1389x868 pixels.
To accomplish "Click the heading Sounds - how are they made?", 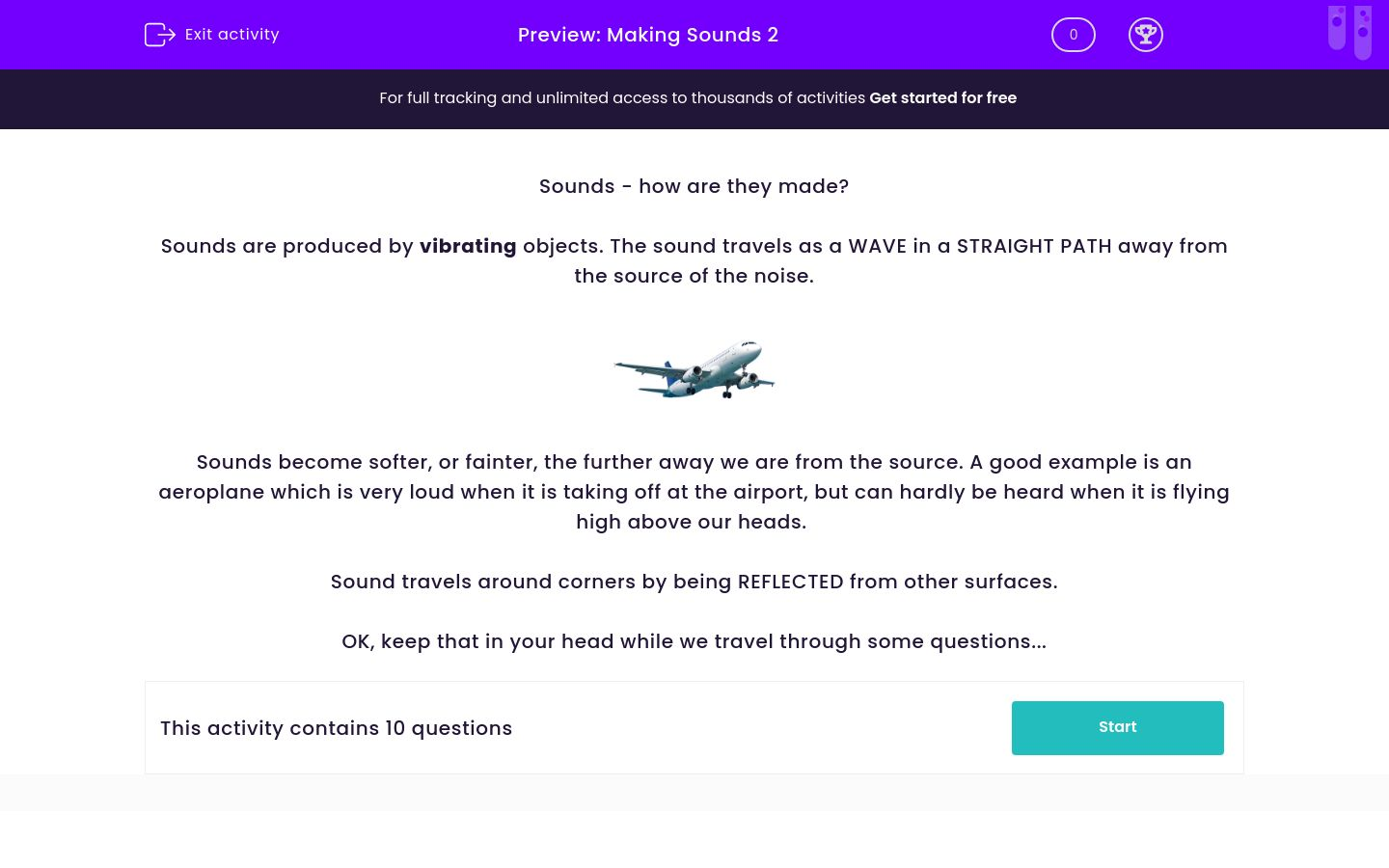I will [694, 186].
